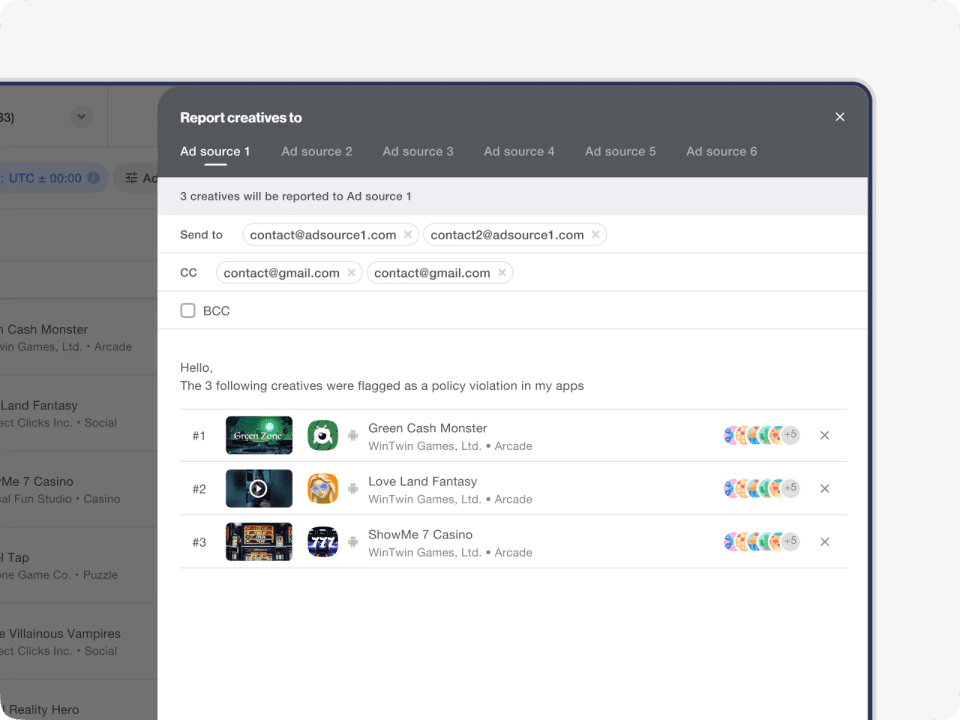Click ShowMe 7 Casino 777 app icon
Viewport: 960px width, 720px height.
pyautogui.click(x=323, y=542)
